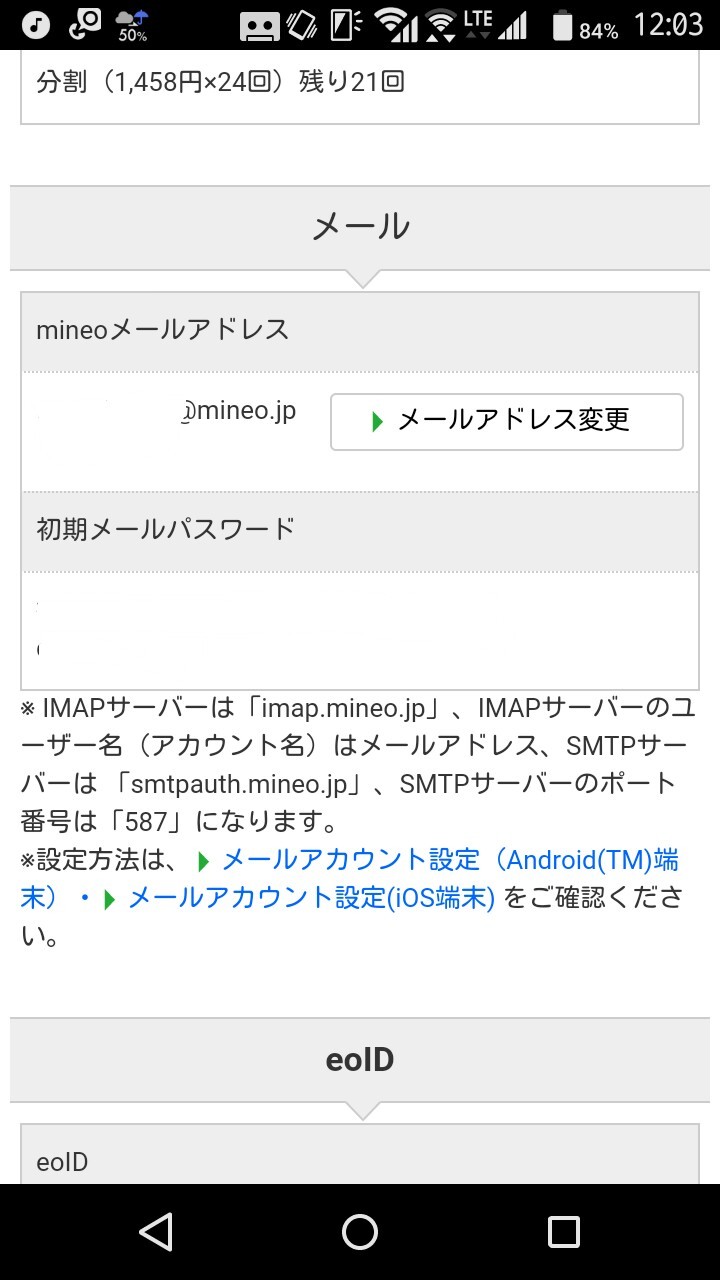
Task: Tap the Wi-Fi signal status icon
Action: coord(396,25)
